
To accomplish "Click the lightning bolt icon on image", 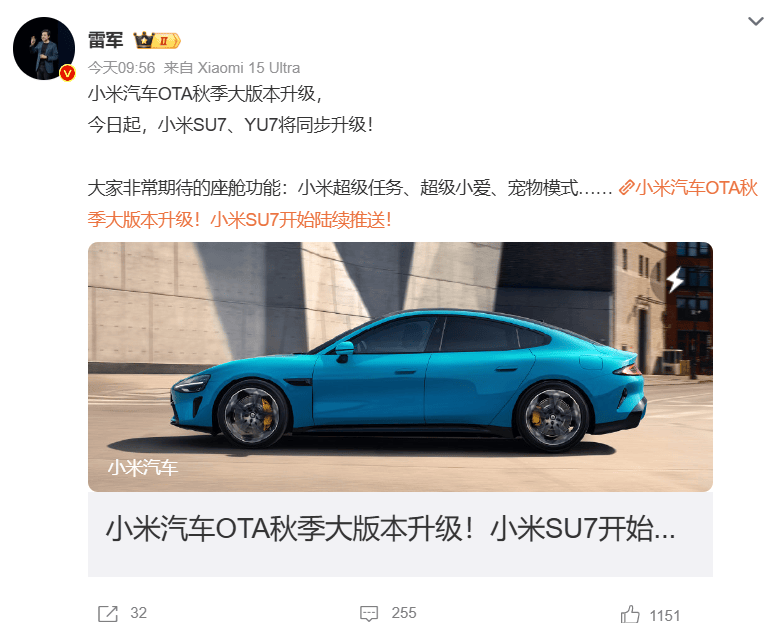I will pyautogui.click(x=675, y=280).
